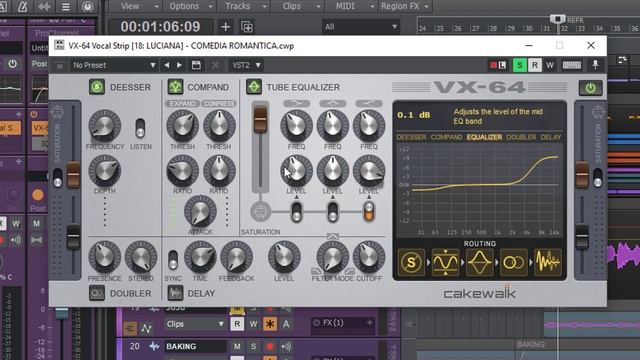Click the plus button beside the timecode

225,27
